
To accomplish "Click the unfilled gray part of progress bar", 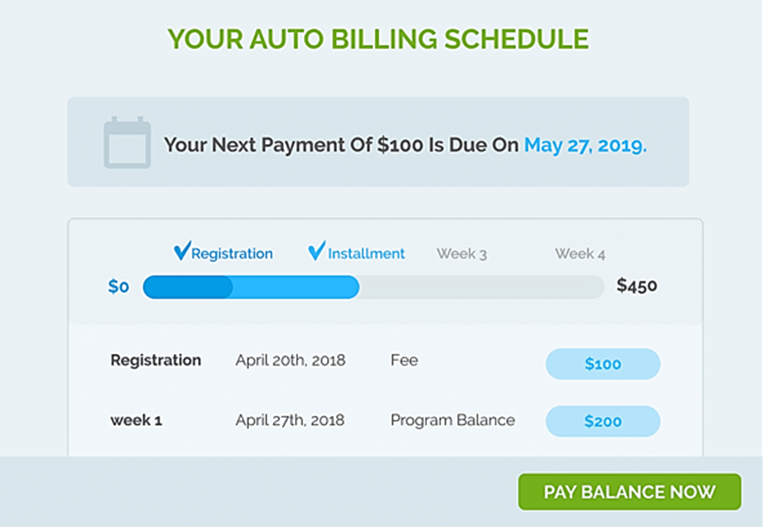I will pyautogui.click(x=480, y=287).
